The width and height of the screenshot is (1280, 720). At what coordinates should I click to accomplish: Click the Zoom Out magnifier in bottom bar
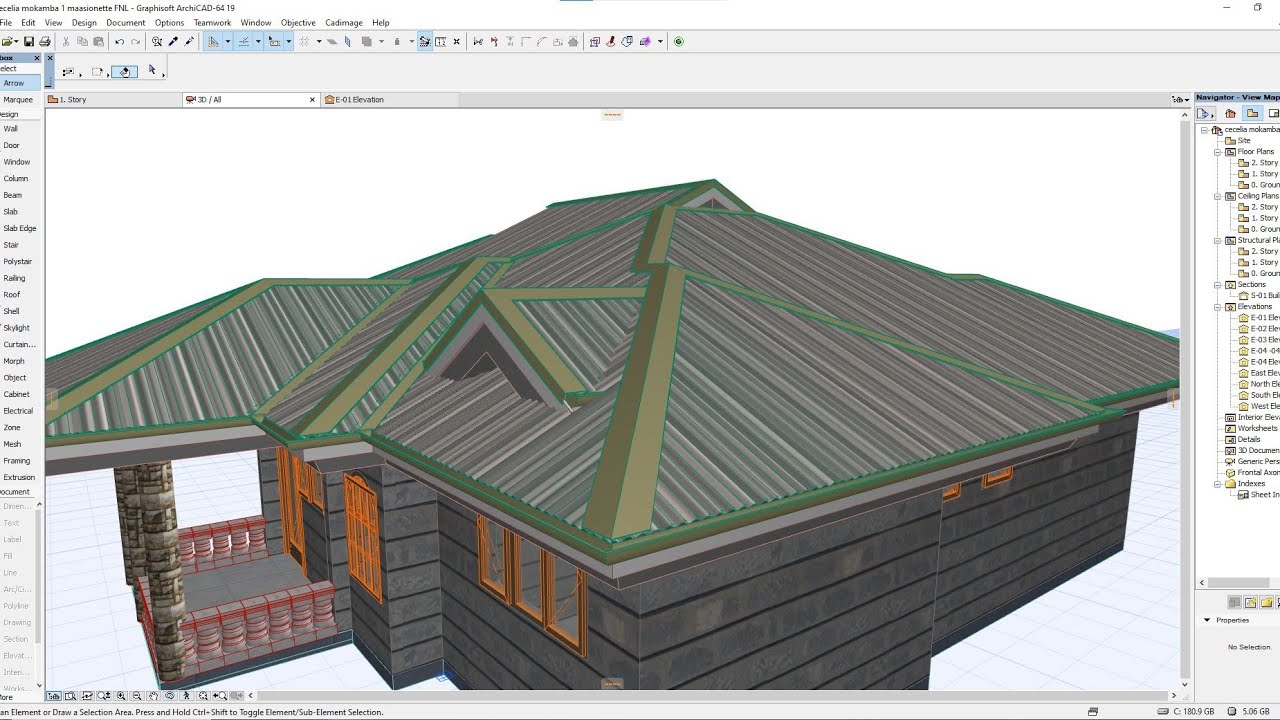(x=137, y=696)
